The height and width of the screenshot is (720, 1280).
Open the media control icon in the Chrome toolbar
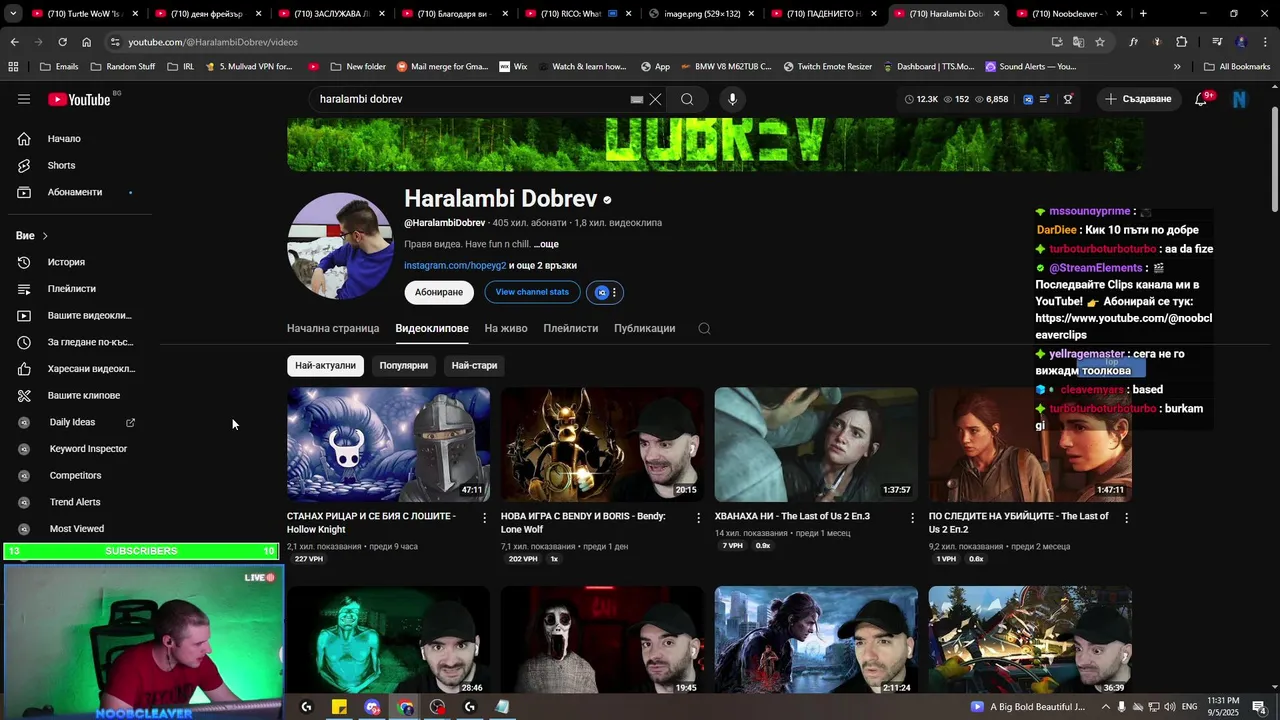coord(1217,42)
